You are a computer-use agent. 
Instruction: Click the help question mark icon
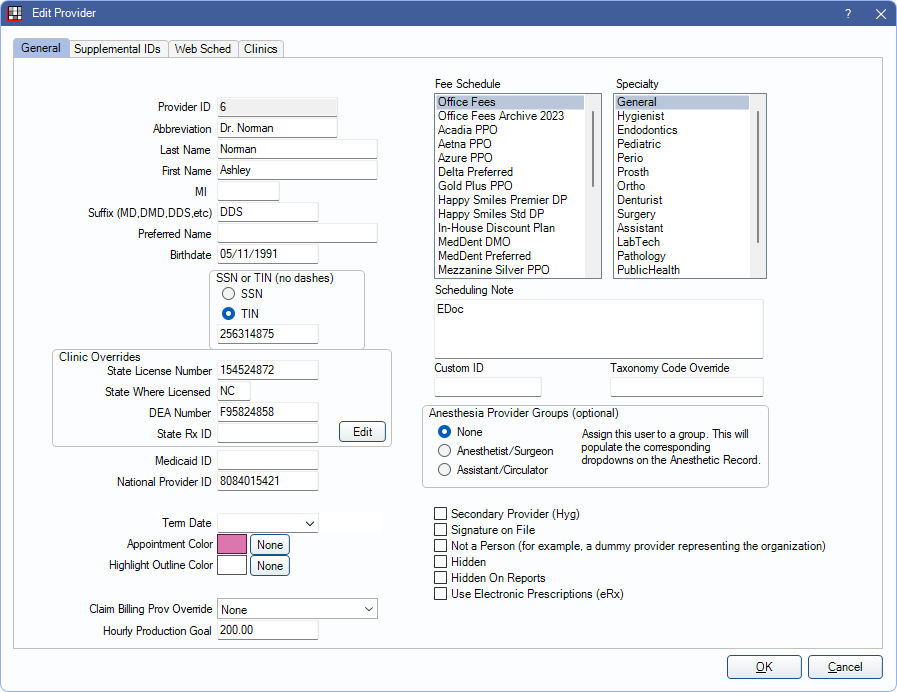(848, 13)
